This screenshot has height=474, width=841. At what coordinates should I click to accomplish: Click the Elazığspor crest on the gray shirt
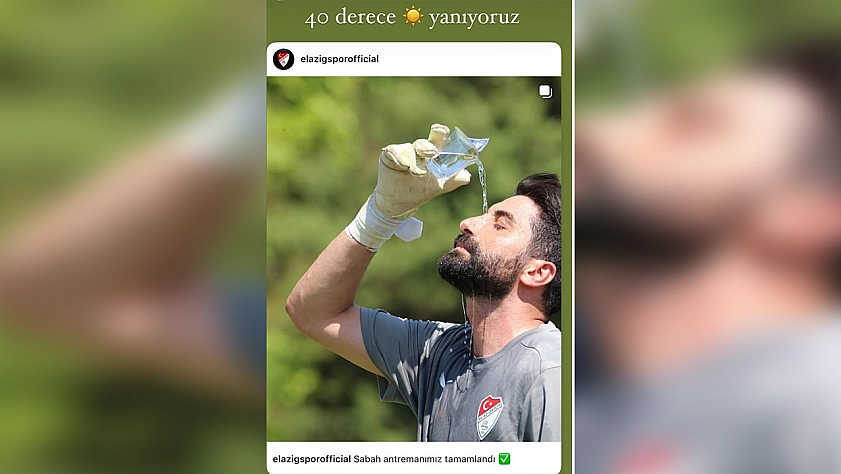tap(490, 417)
